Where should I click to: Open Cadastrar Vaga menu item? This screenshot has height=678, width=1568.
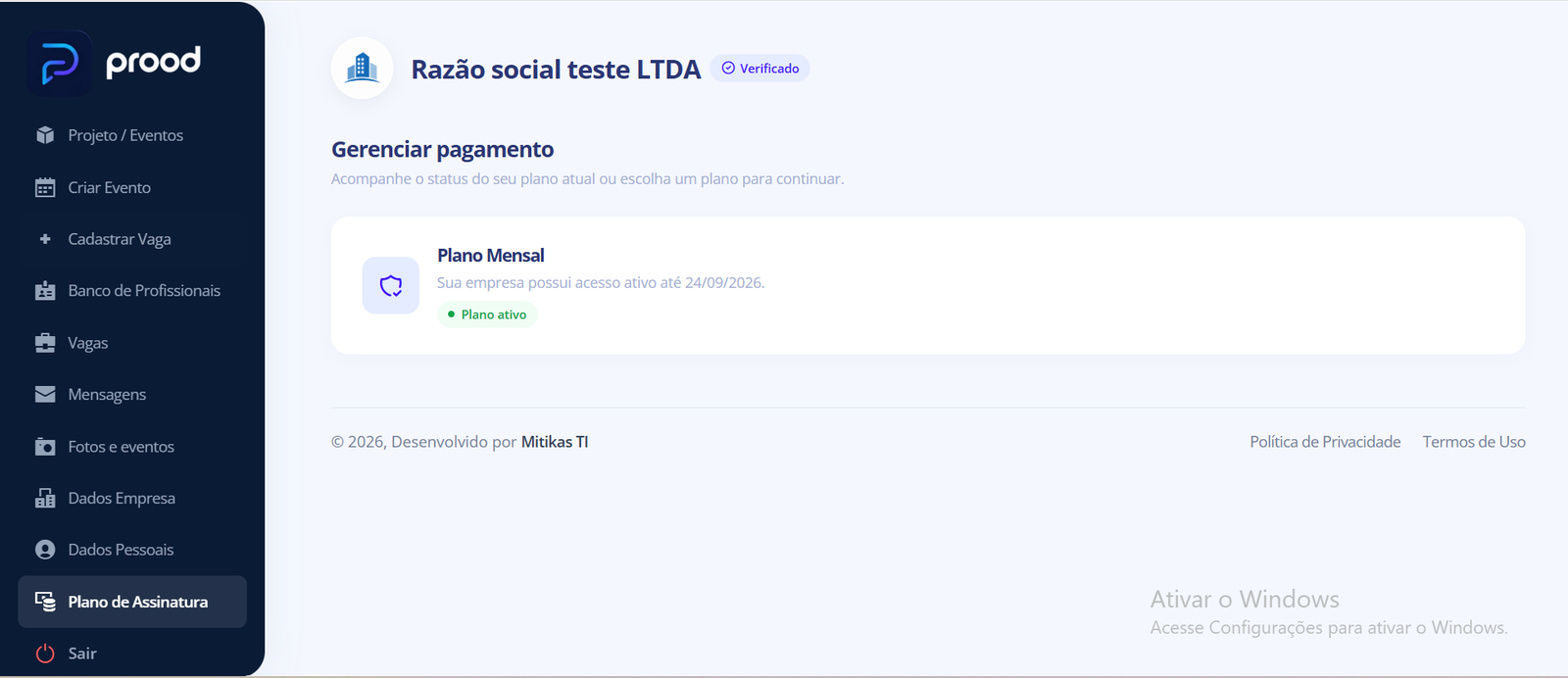click(120, 239)
